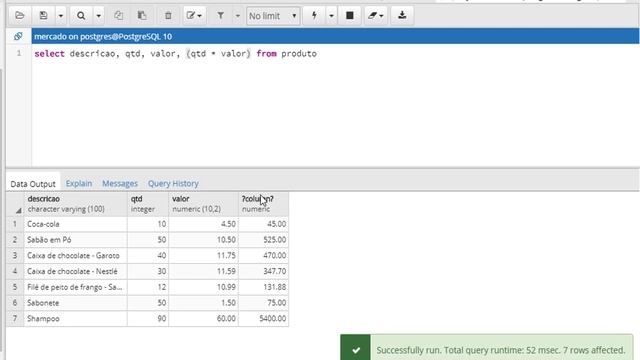The height and width of the screenshot is (360, 640).
Task: Click the green checkmark success icon
Action: tap(356, 350)
